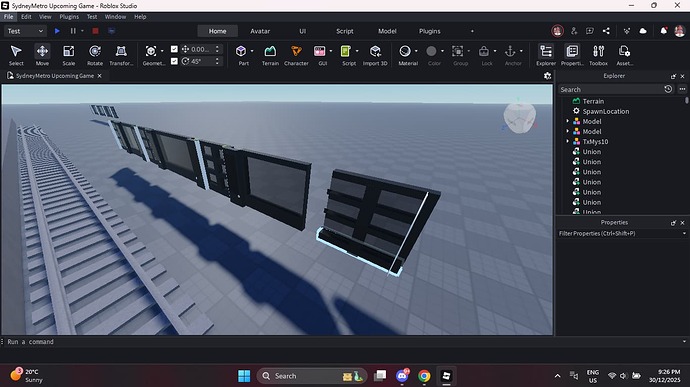Open the notifications bell
690x387 pixels.
(664, 31)
